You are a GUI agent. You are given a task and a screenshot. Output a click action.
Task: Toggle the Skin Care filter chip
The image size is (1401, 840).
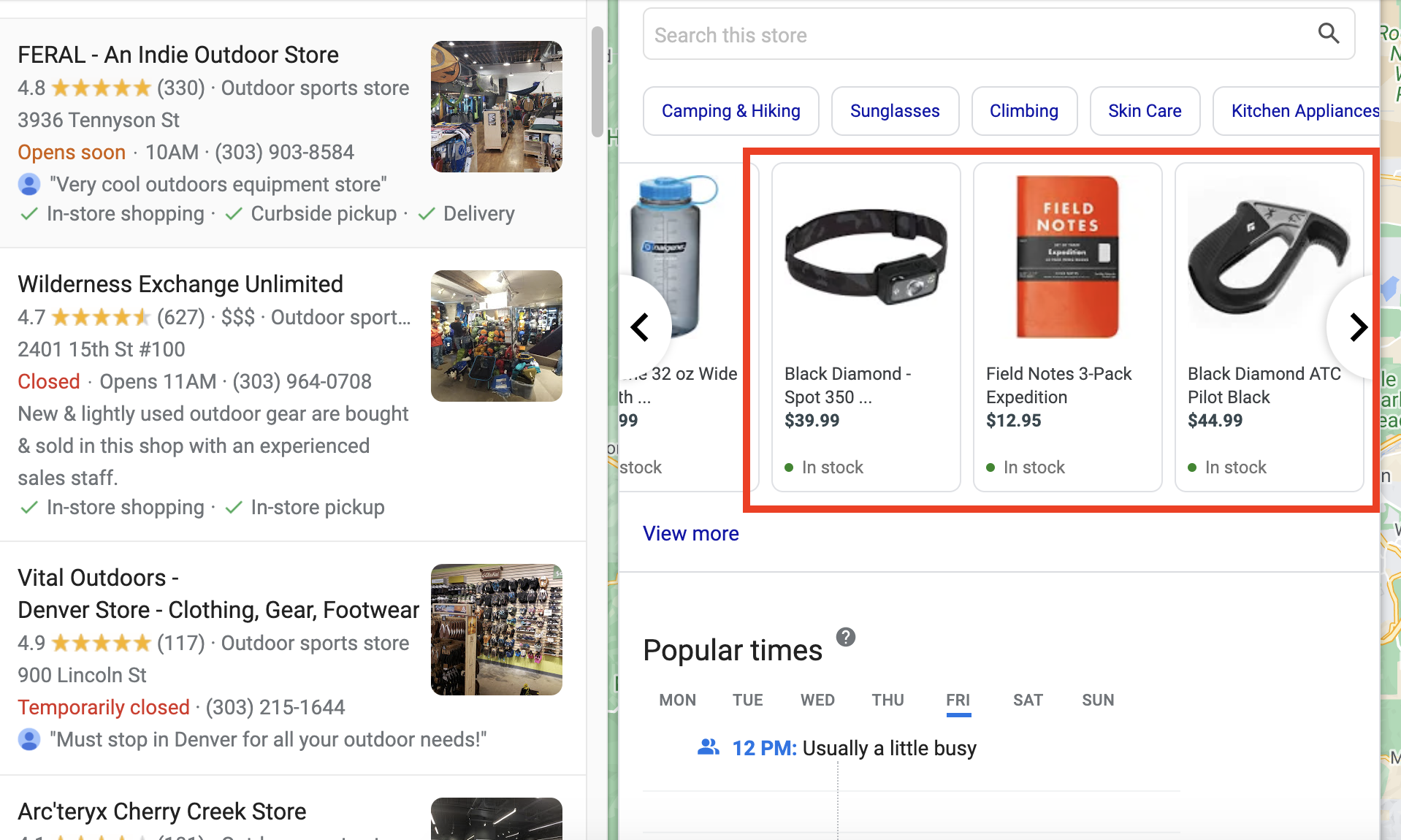coord(1144,110)
